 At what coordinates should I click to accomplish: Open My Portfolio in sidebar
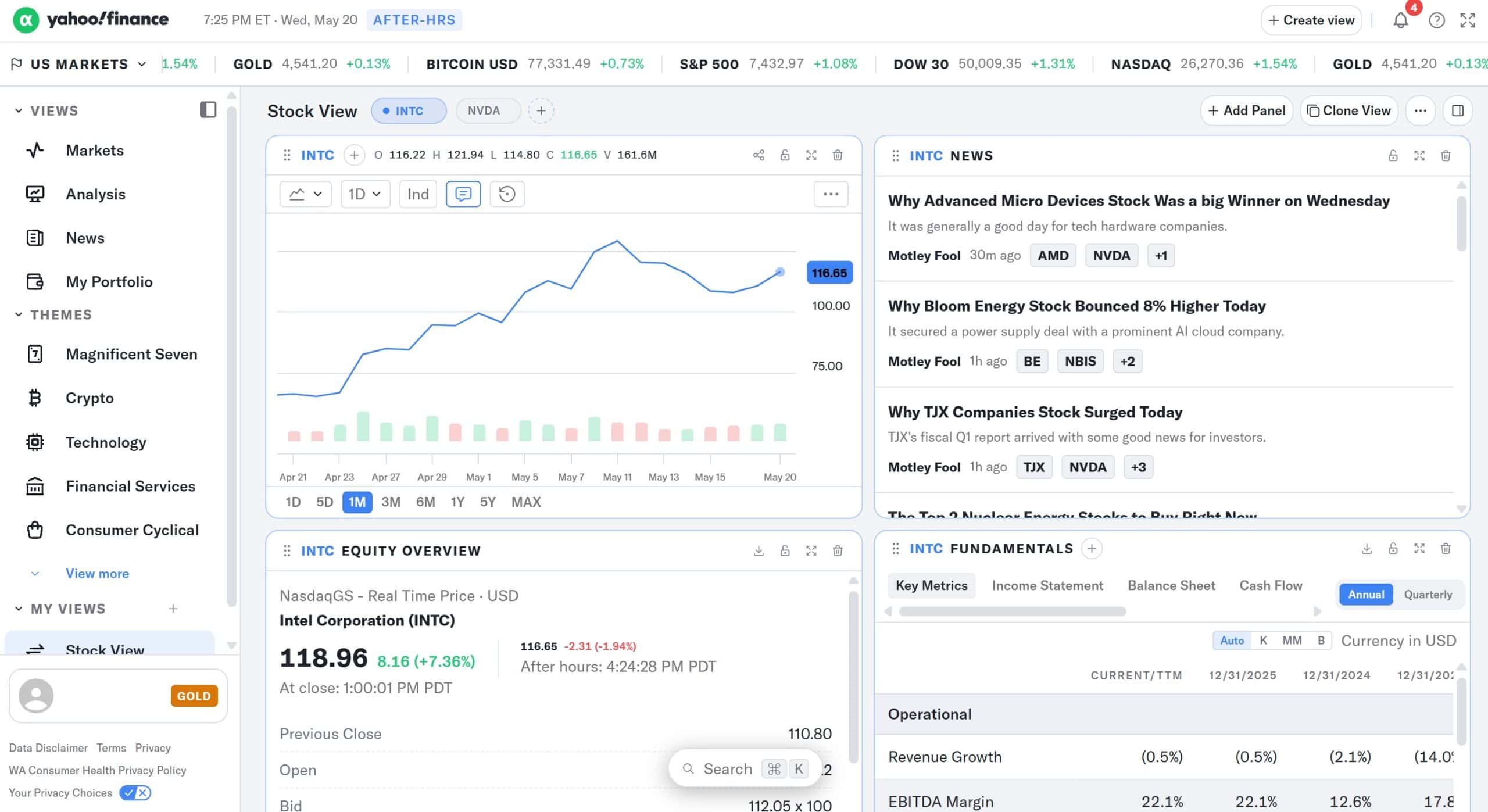[109, 282]
